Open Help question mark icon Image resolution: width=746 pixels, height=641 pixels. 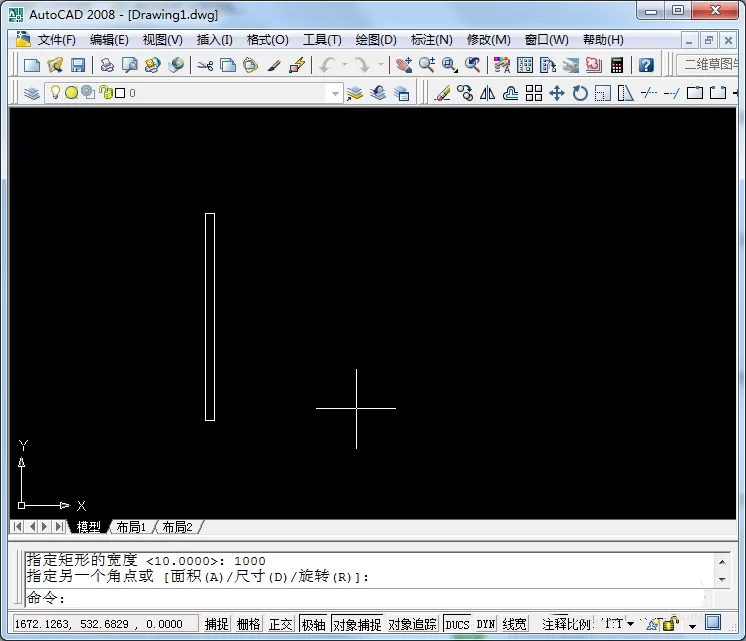646,65
